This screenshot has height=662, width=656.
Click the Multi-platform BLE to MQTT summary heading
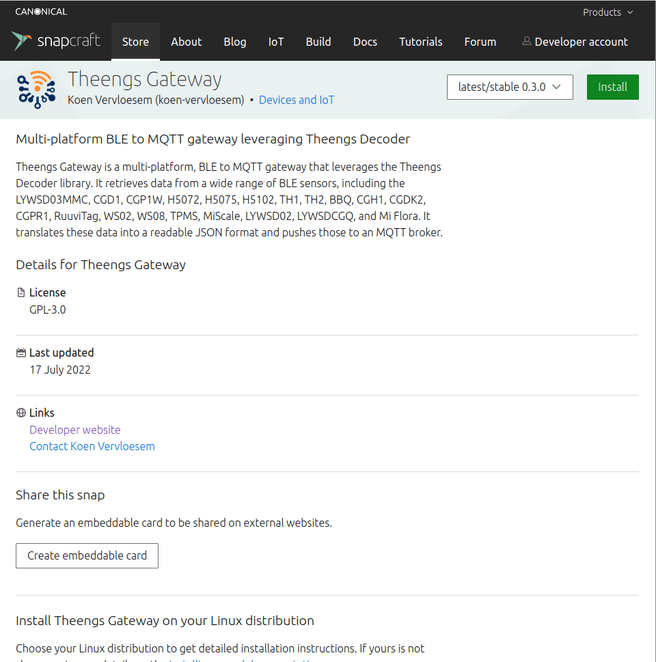(x=213, y=139)
